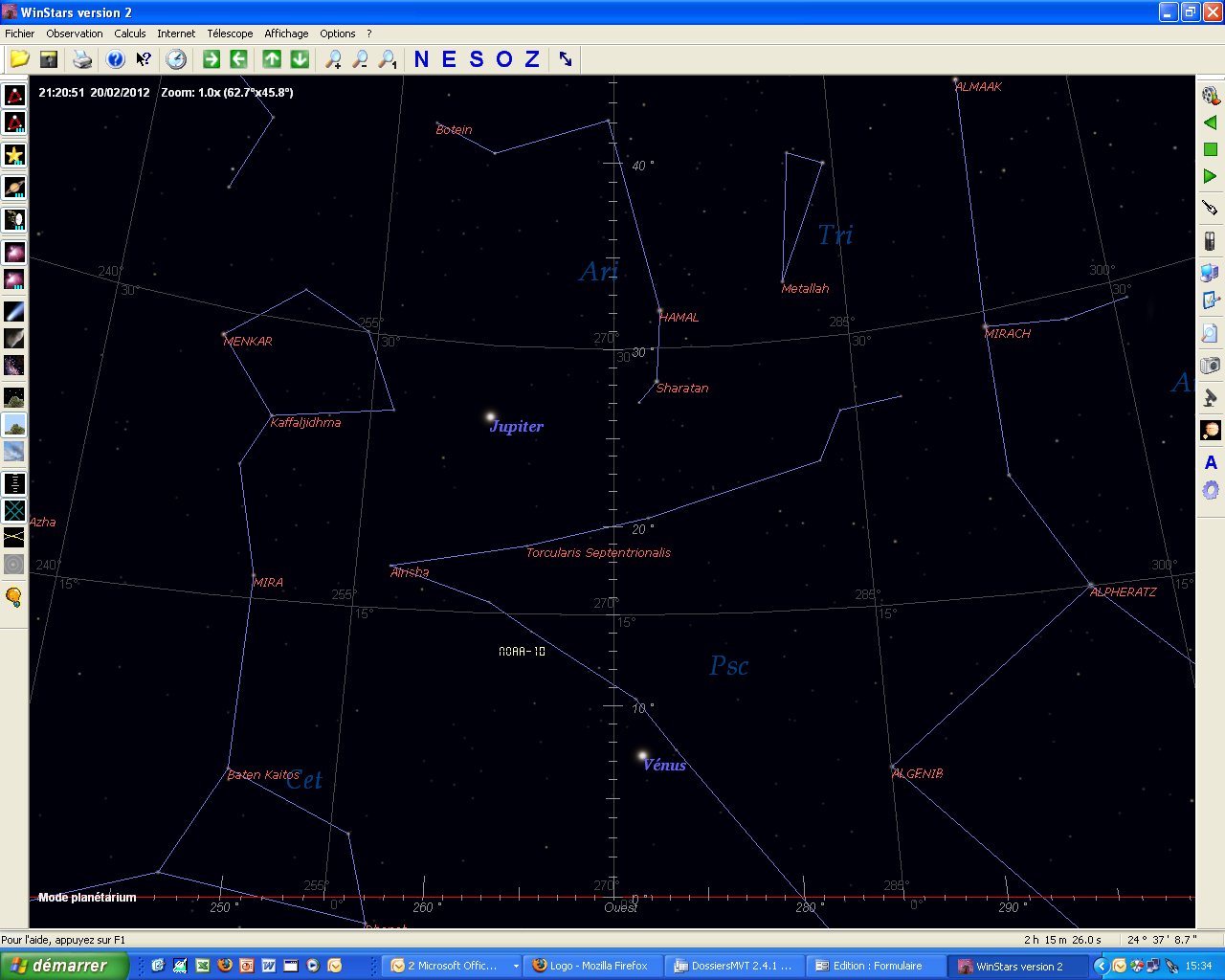Pan view right using green right arrow
Screen dimensions: 1225x980
click(x=212, y=59)
